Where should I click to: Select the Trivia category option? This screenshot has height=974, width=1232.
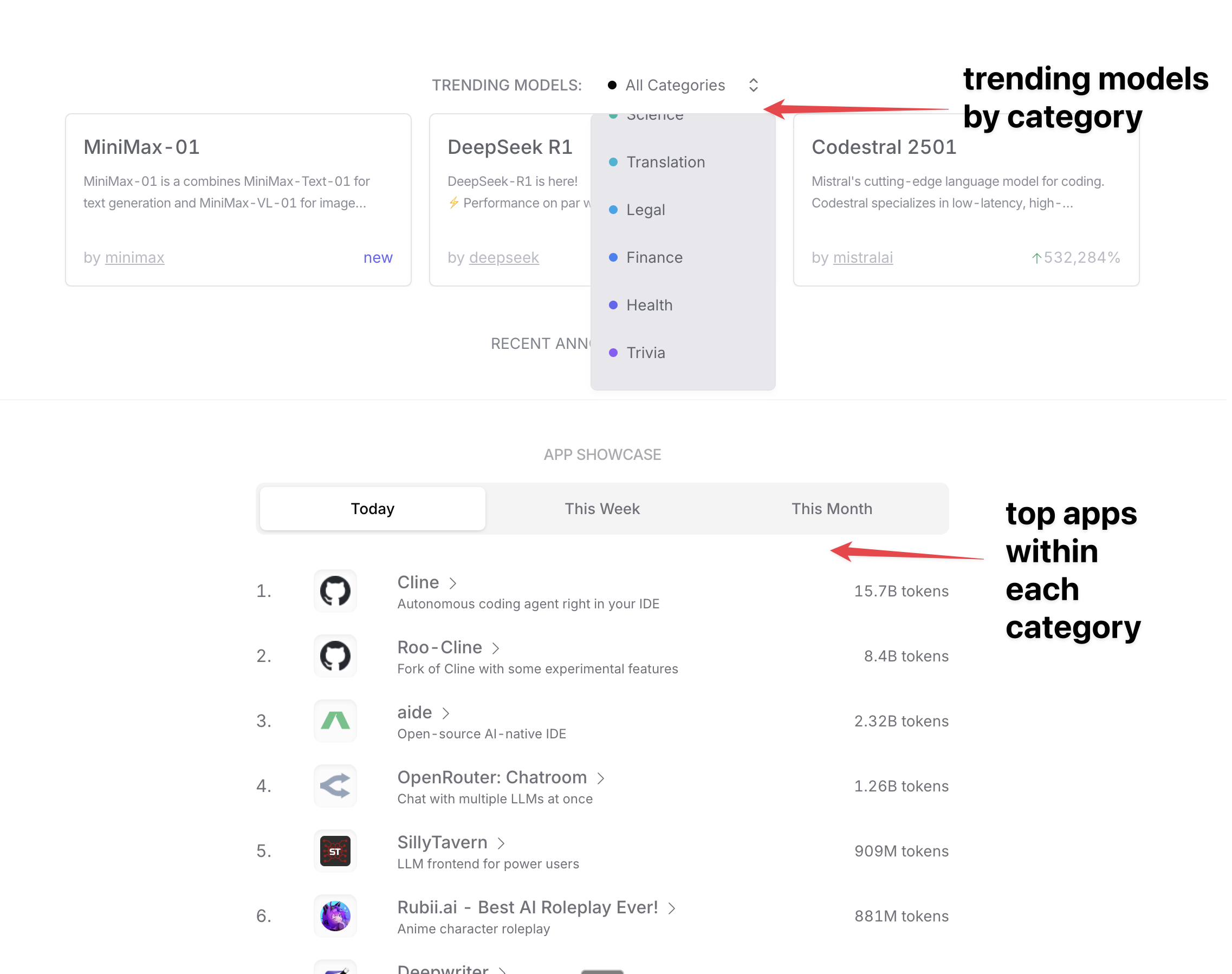645,353
